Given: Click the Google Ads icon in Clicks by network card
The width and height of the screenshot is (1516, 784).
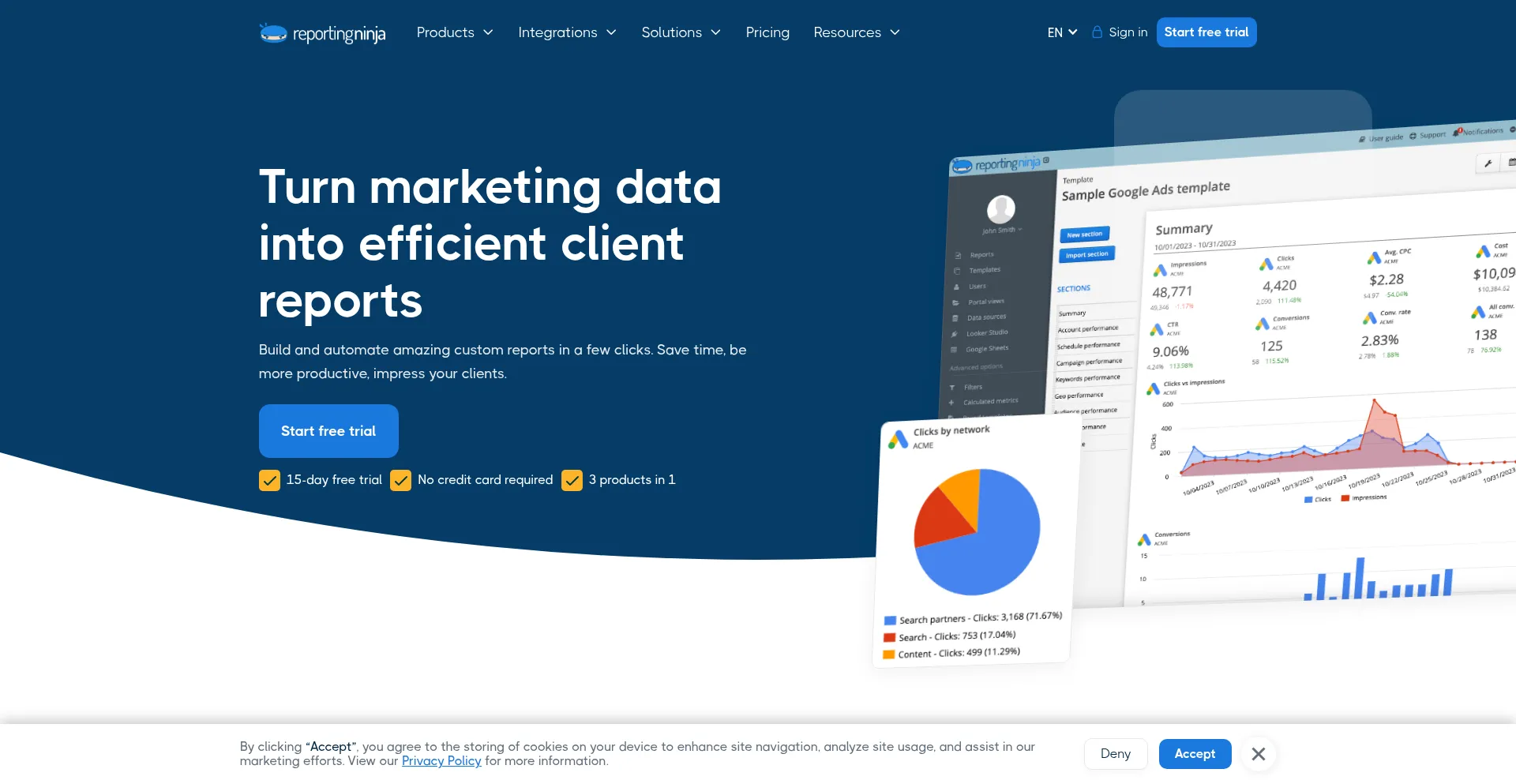Looking at the screenshot, I should coord(898,439).
